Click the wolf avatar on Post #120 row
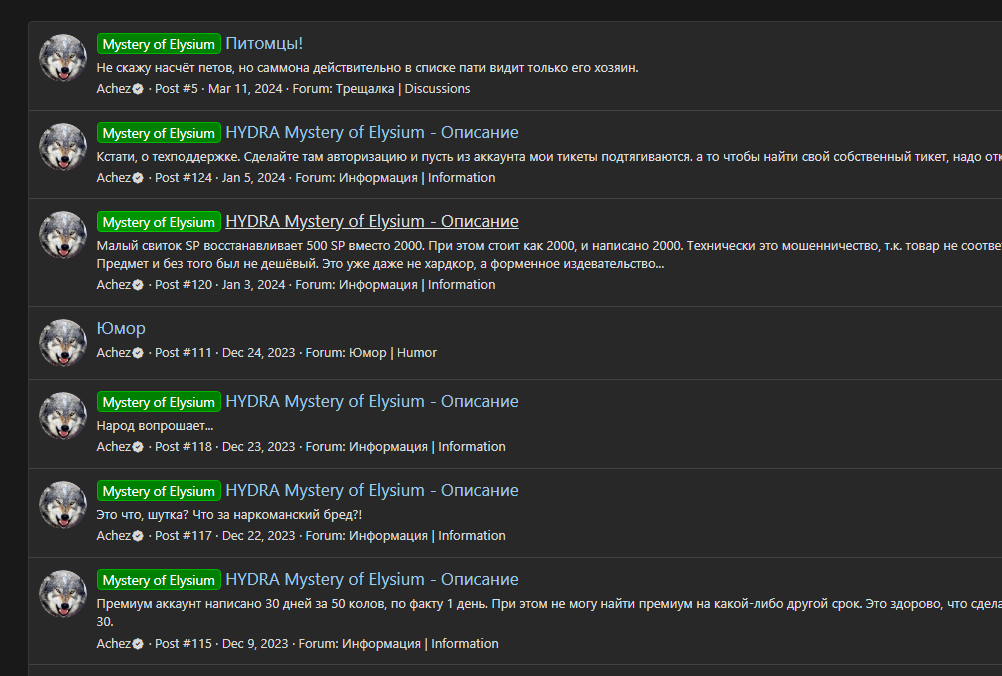This screenshot has height=676, width=1002. click(x=62, y=235)
